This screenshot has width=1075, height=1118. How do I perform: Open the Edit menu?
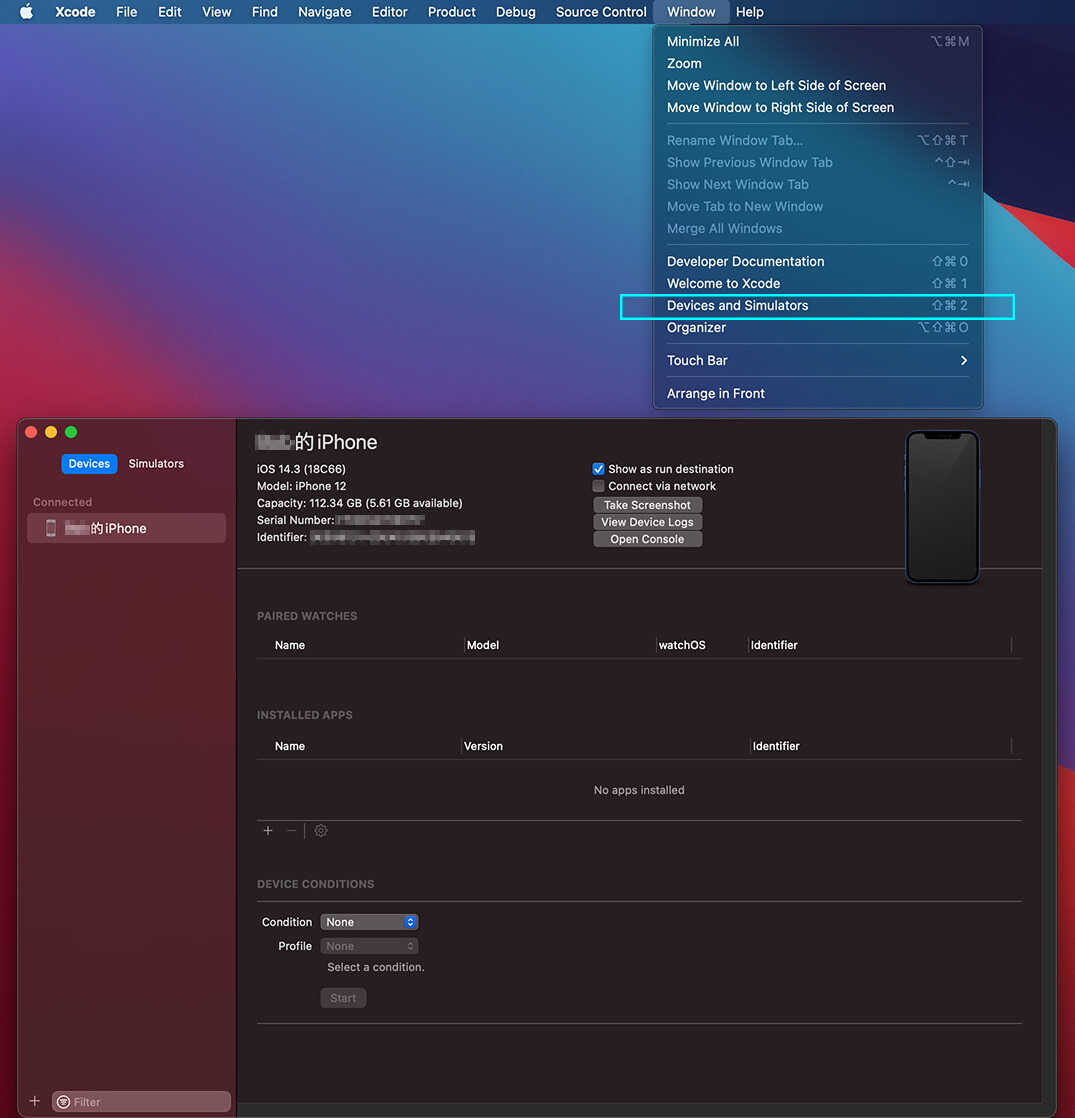(170, 12)
